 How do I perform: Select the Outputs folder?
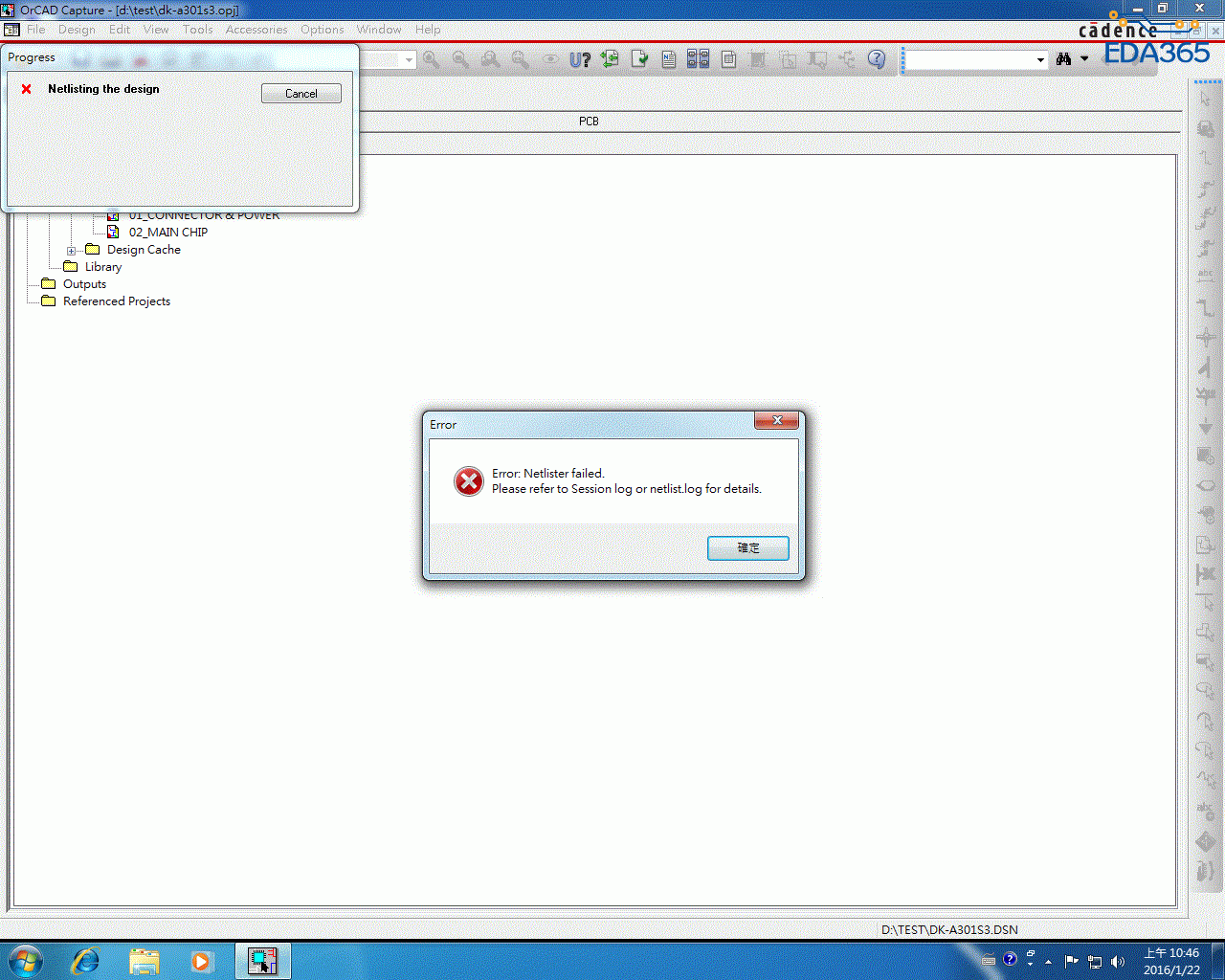84,284
